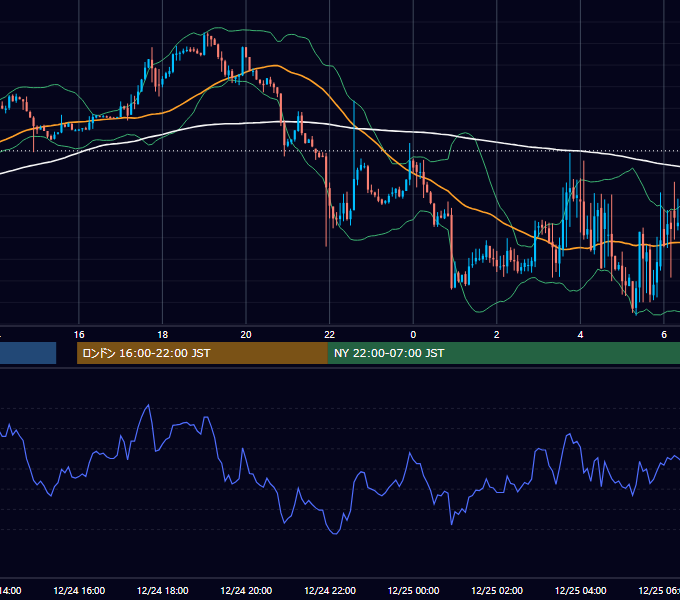This screenshot has height=600, width=680.
Task: Click the 18 hour label on price chart axis
Action: pos(162,335)
